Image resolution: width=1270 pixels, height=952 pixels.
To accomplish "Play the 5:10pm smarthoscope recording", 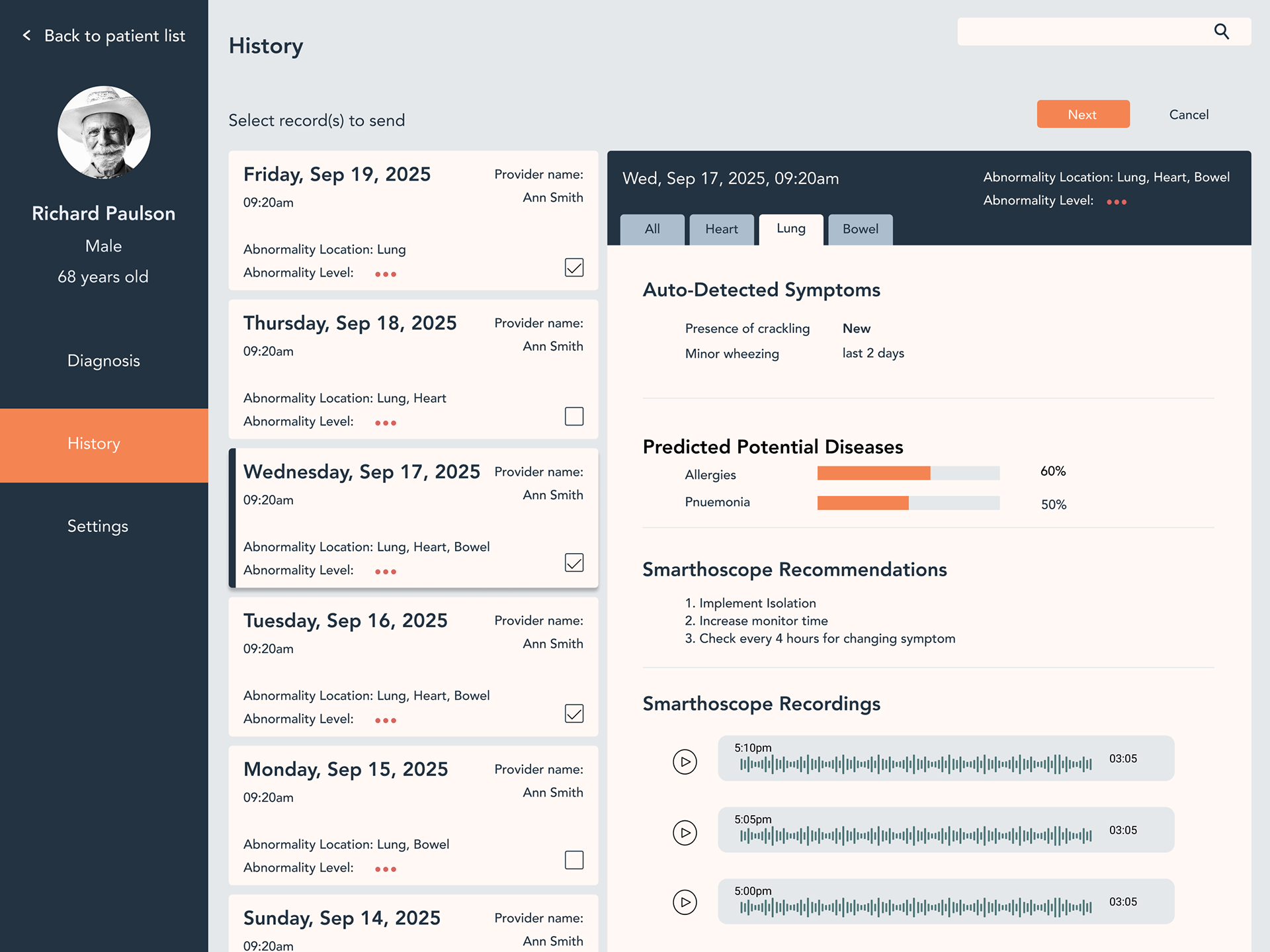I will tap(685, 761).
